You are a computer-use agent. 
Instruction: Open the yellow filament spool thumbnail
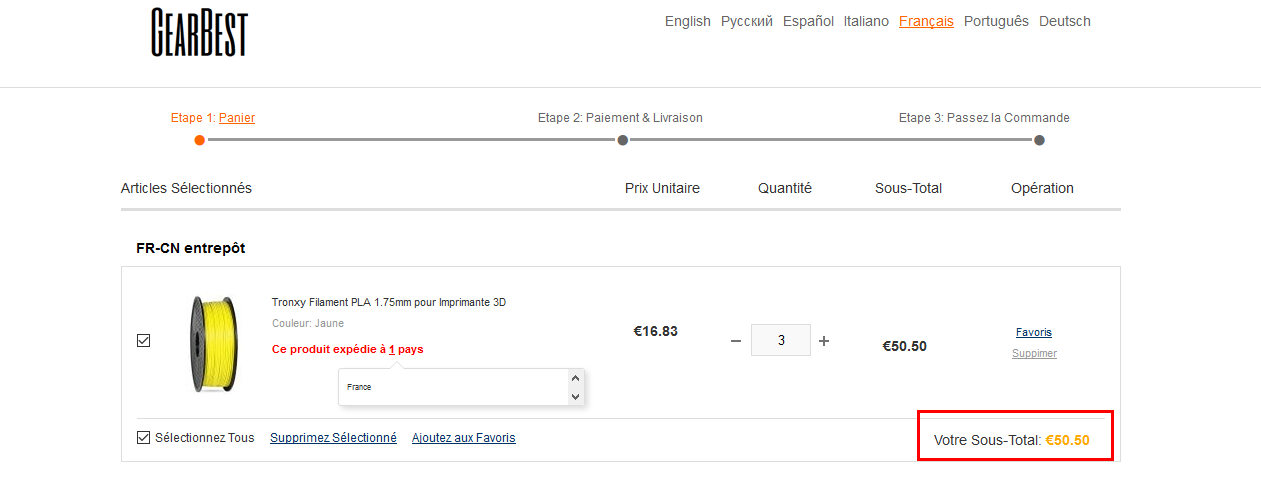212,343
